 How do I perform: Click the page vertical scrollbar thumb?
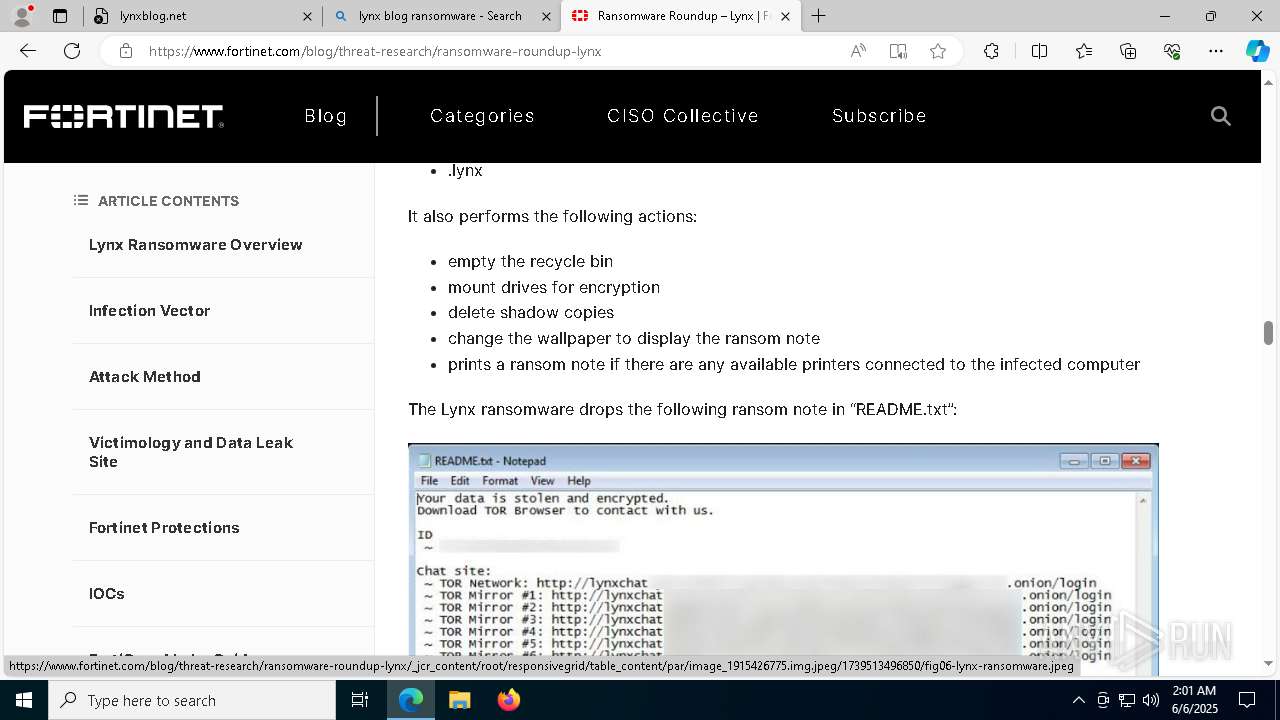coord(1268,333)
